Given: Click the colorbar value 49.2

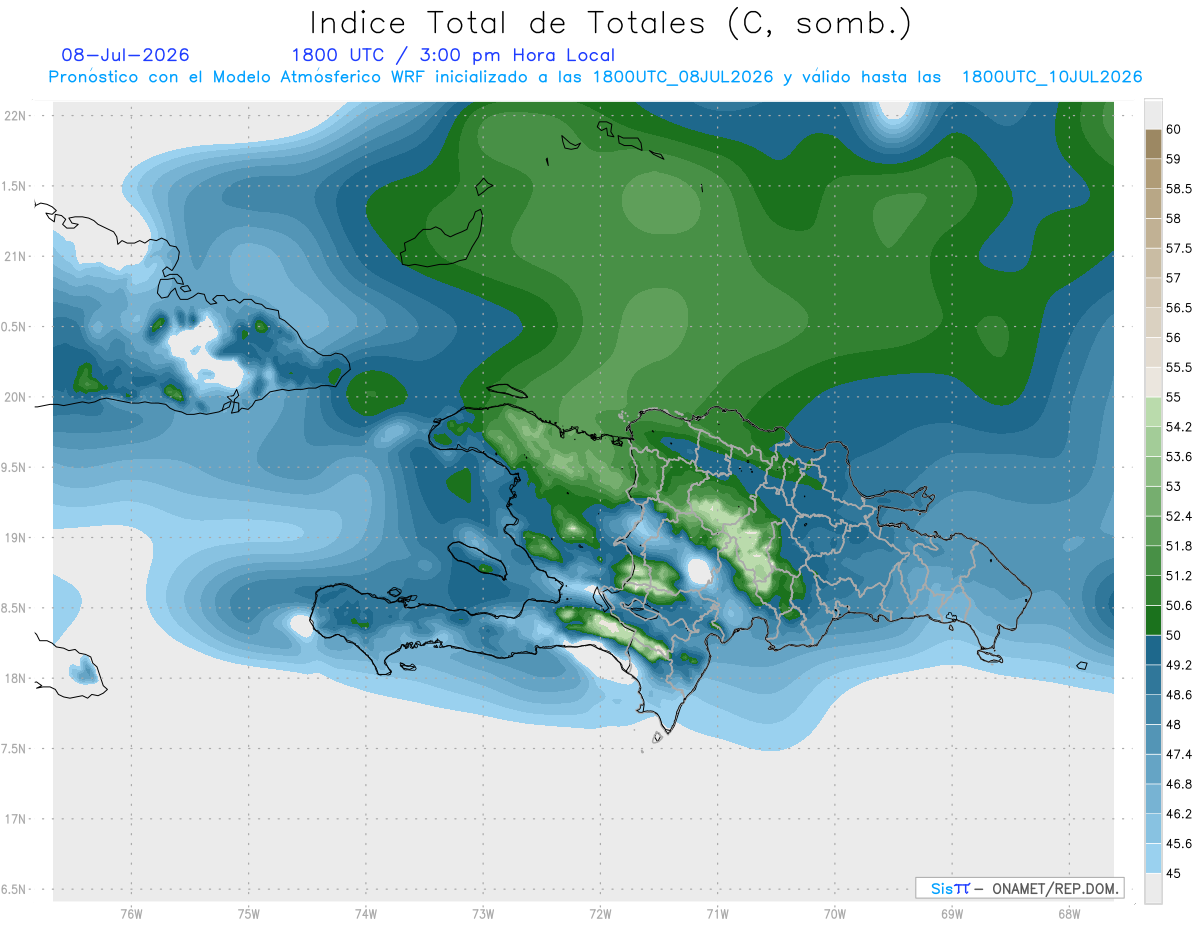Looking at the screenshot, I should pos(1178,665).
